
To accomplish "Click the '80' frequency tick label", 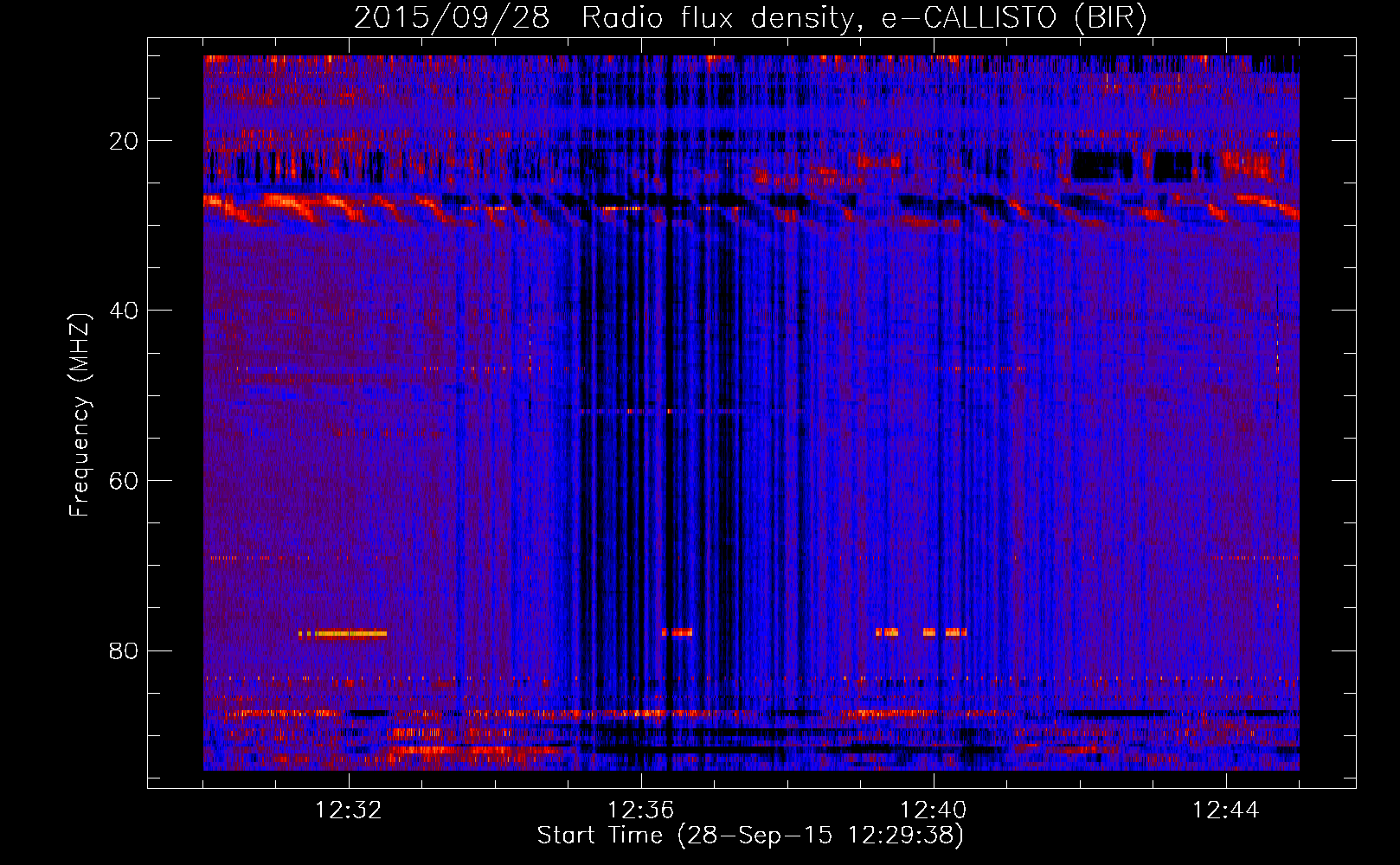I will click(125, 650).
